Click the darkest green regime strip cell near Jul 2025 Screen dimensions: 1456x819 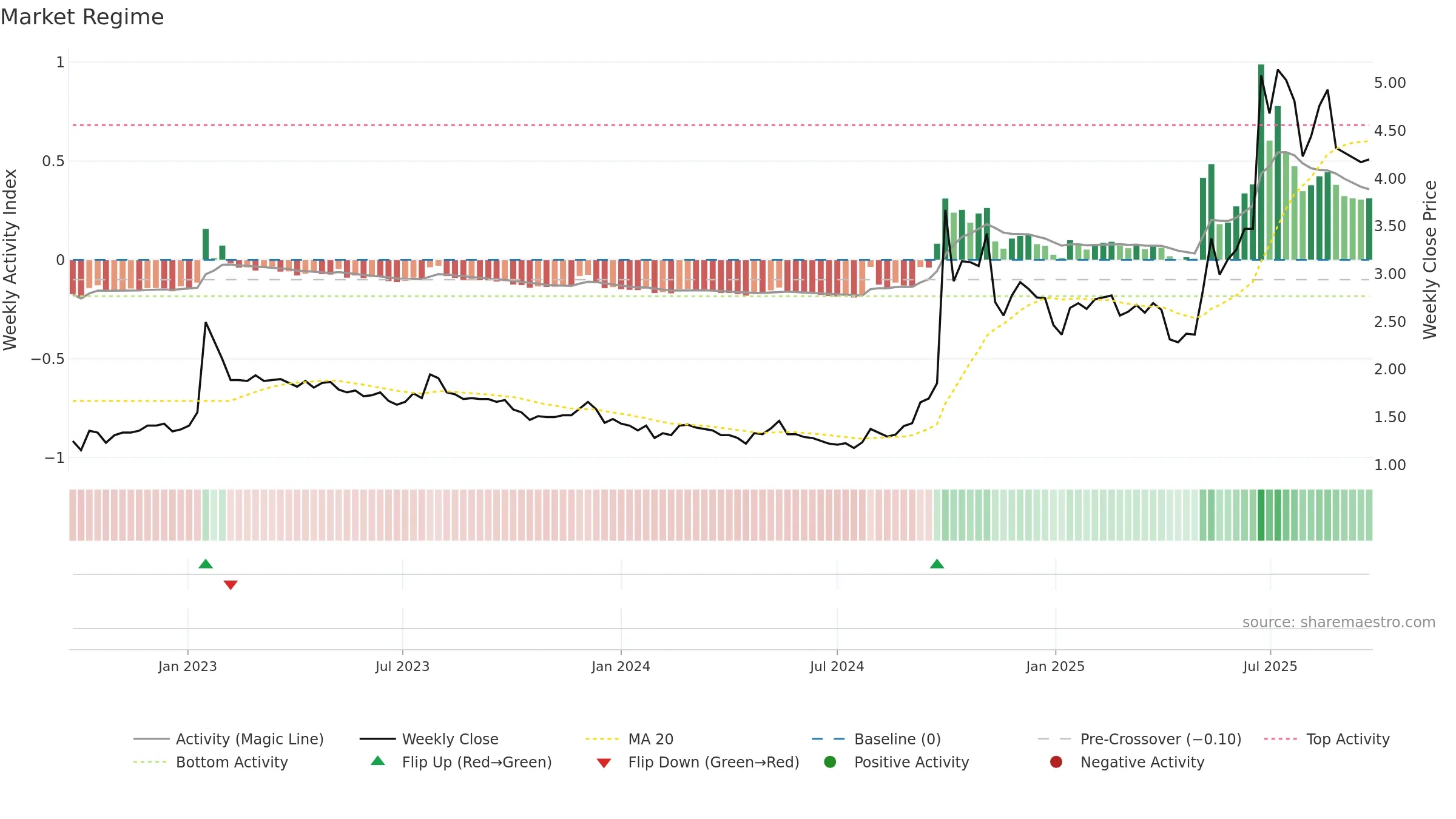1261,515
